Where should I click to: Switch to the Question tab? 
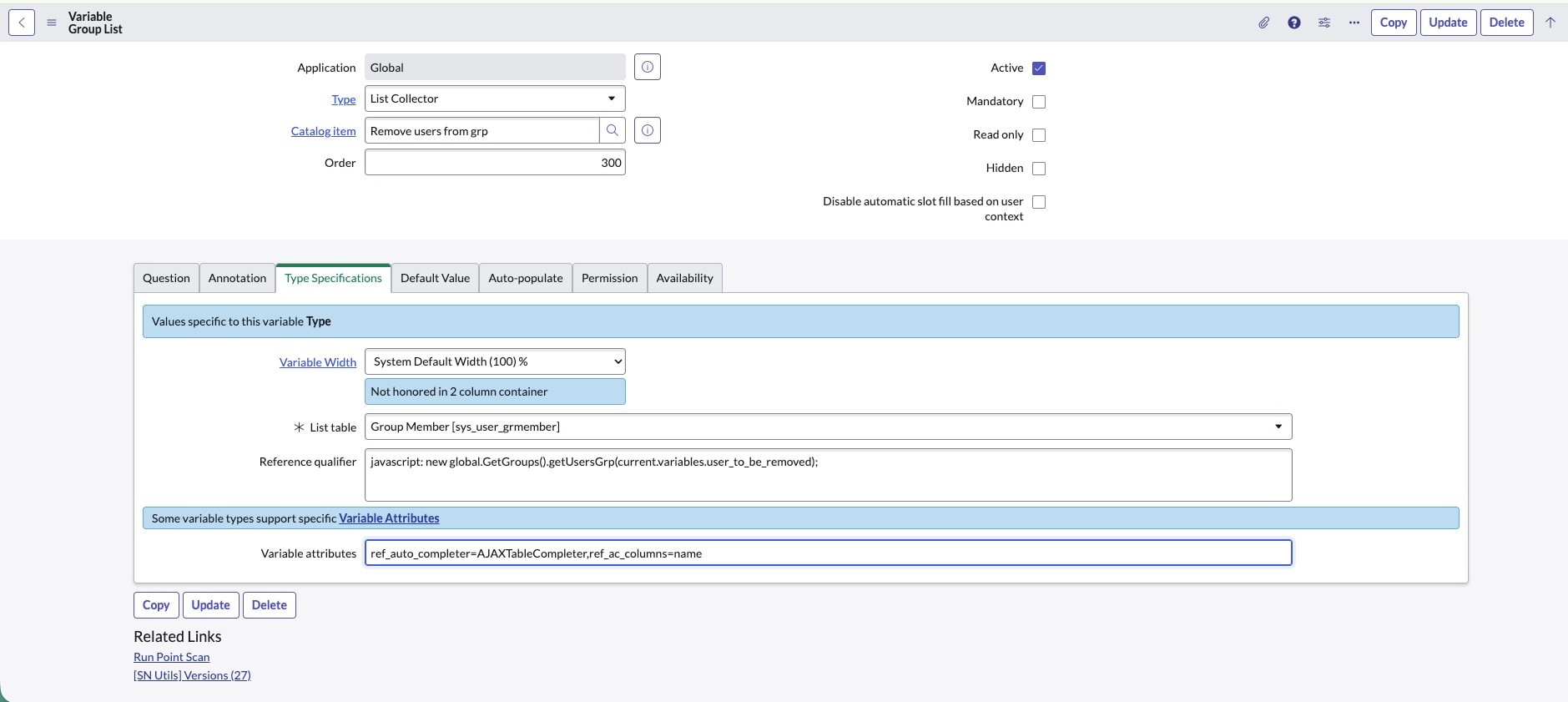(166, 278)
